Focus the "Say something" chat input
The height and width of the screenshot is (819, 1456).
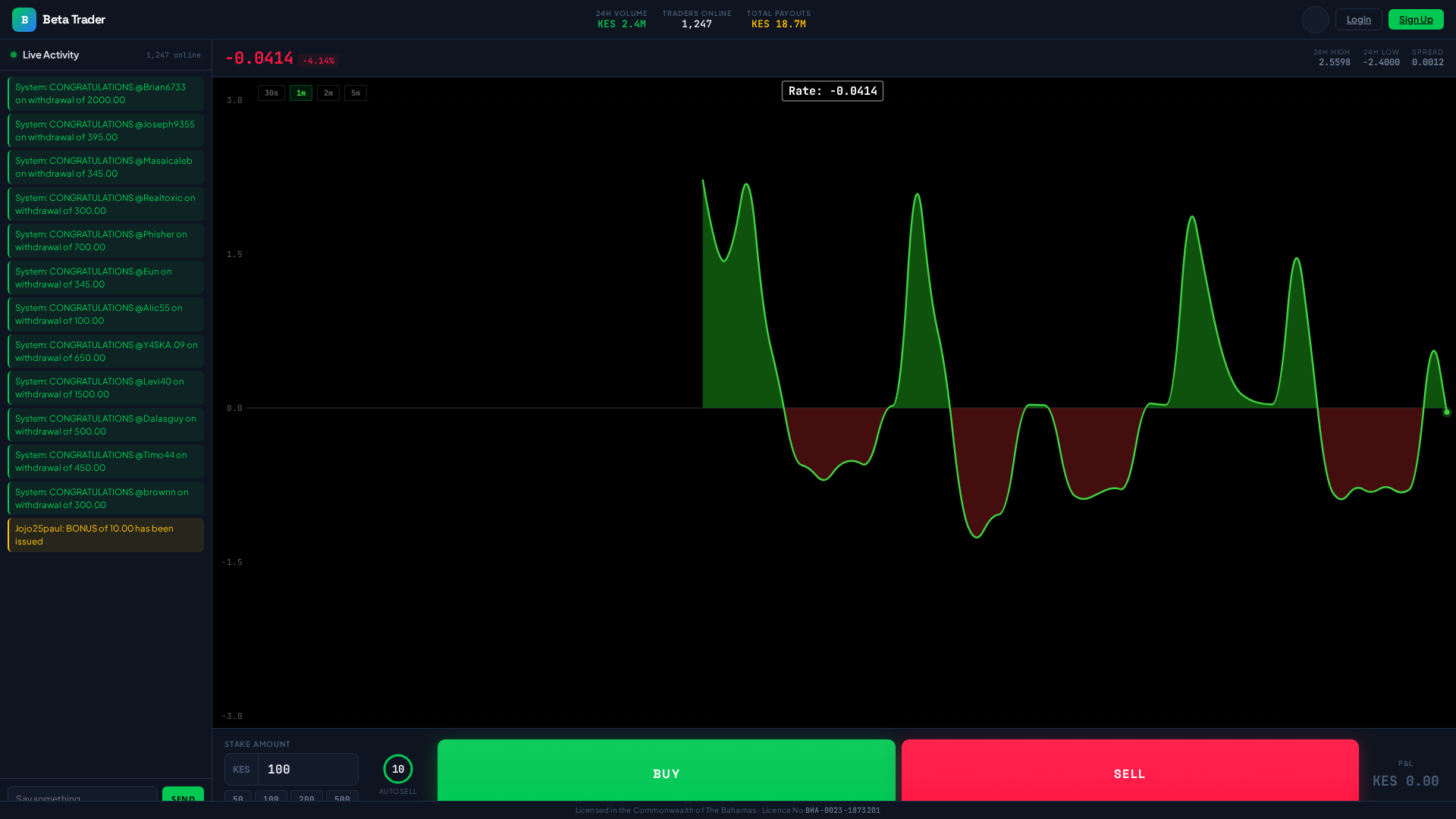(x=83, y=795)
